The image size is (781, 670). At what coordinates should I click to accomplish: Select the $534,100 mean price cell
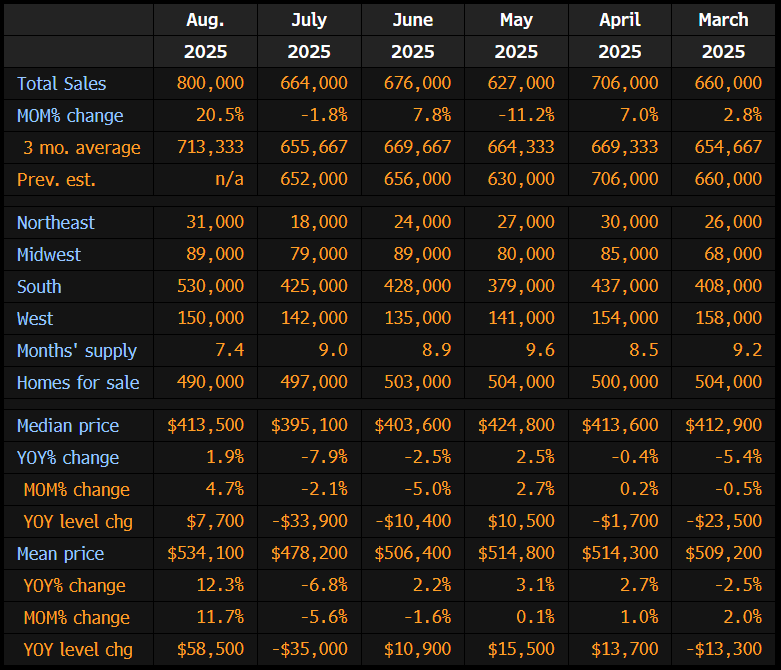click(x=206, y=554)
